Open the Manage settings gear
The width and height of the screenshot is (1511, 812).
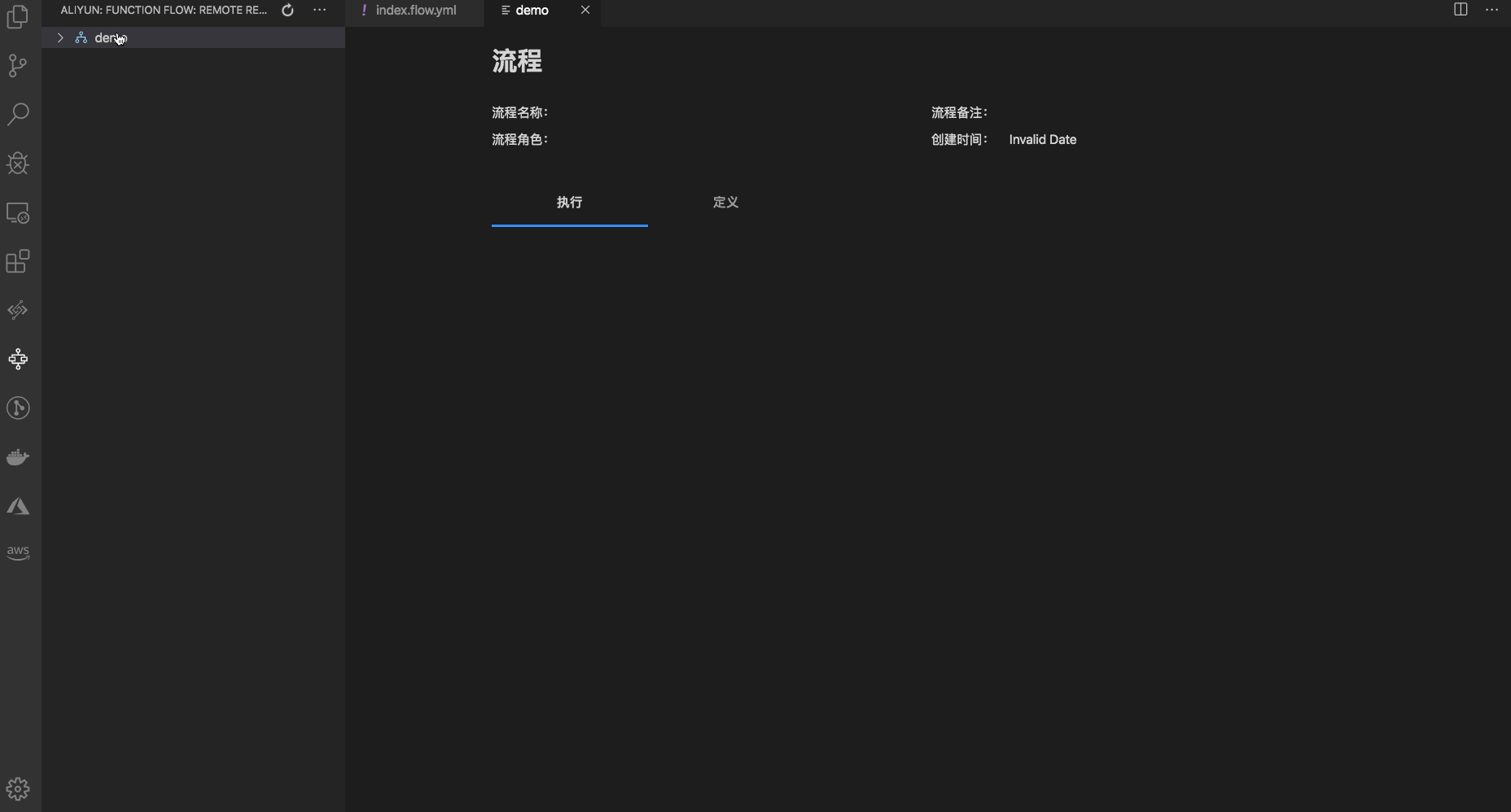(x=18, y=788)
